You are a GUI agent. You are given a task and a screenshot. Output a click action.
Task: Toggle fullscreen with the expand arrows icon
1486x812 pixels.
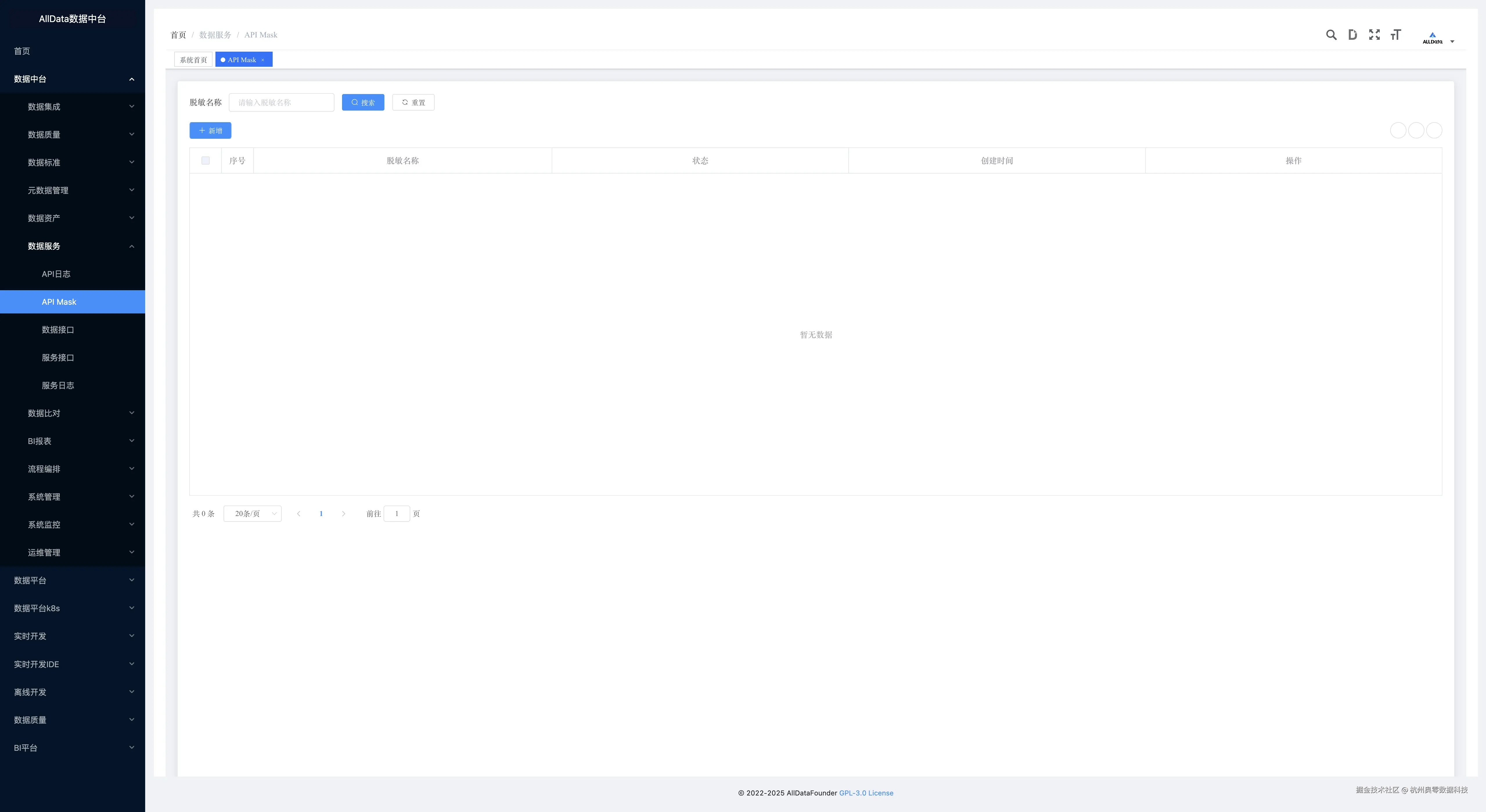1374,35
